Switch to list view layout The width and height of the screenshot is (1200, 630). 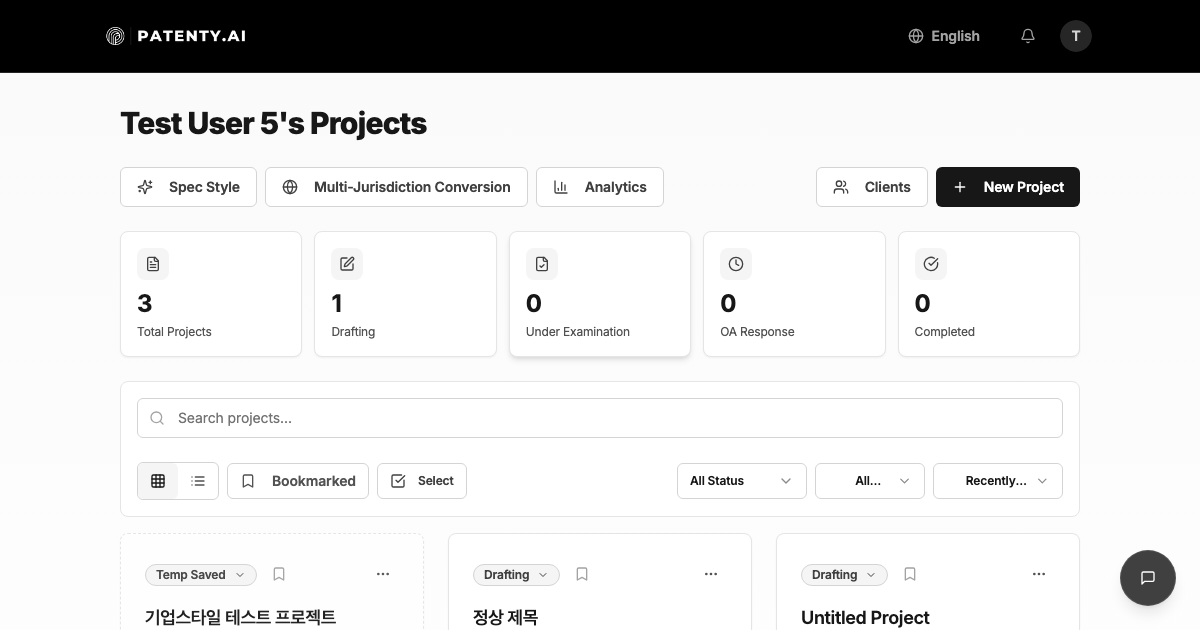pyautogui.click(x=198, y=481)
